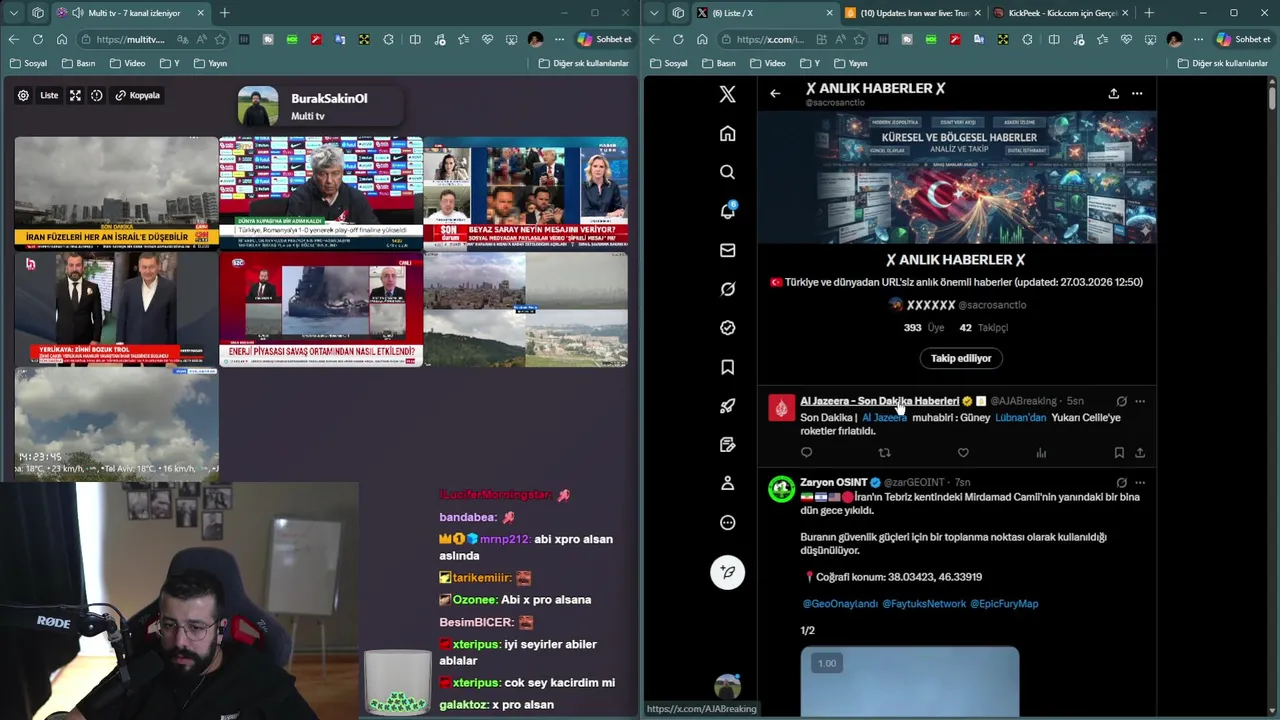Image resolution: width=1280 pixels, height=720 pixels.
Task: Share the ANLIK HABERLER list
Action: [x=1113, y=93]
